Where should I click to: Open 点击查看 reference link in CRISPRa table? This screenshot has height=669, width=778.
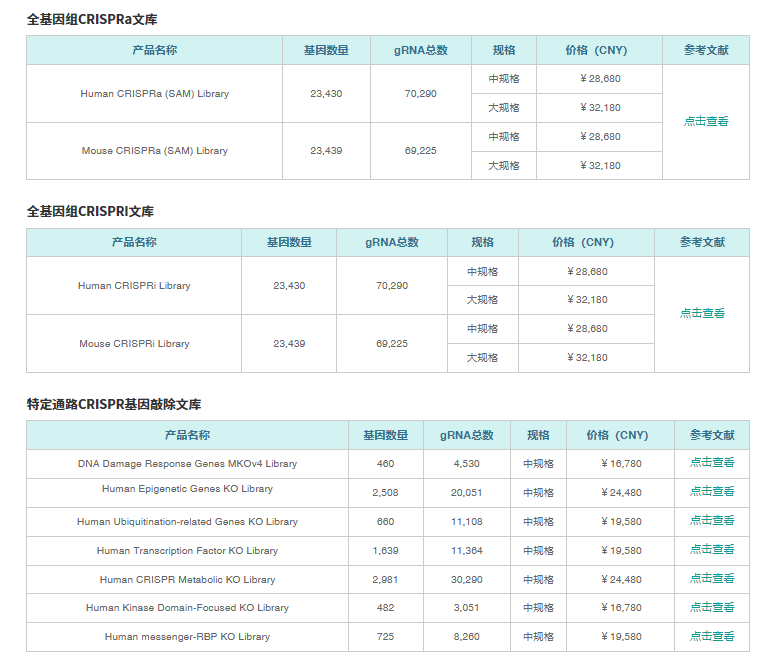click(706, 121)
